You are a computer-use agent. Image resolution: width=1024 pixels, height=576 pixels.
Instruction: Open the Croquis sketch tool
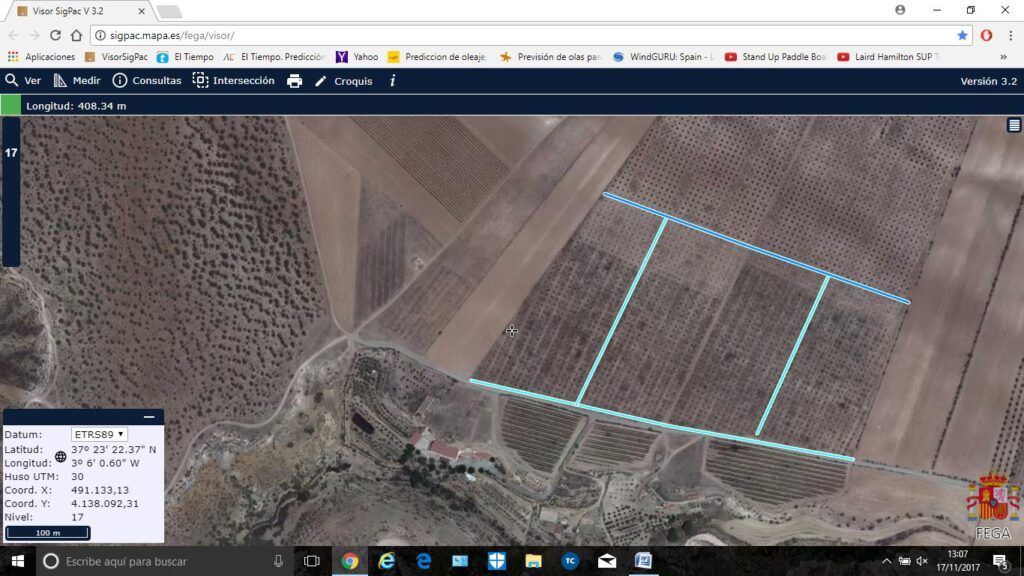(344, 81)
